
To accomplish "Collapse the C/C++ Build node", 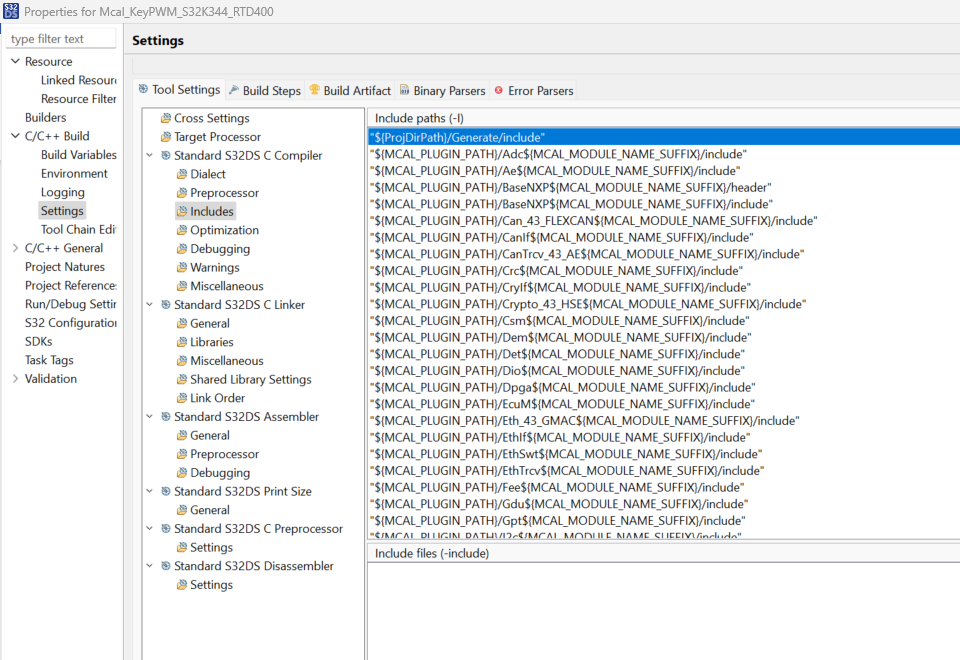I will tap(15, 136).
